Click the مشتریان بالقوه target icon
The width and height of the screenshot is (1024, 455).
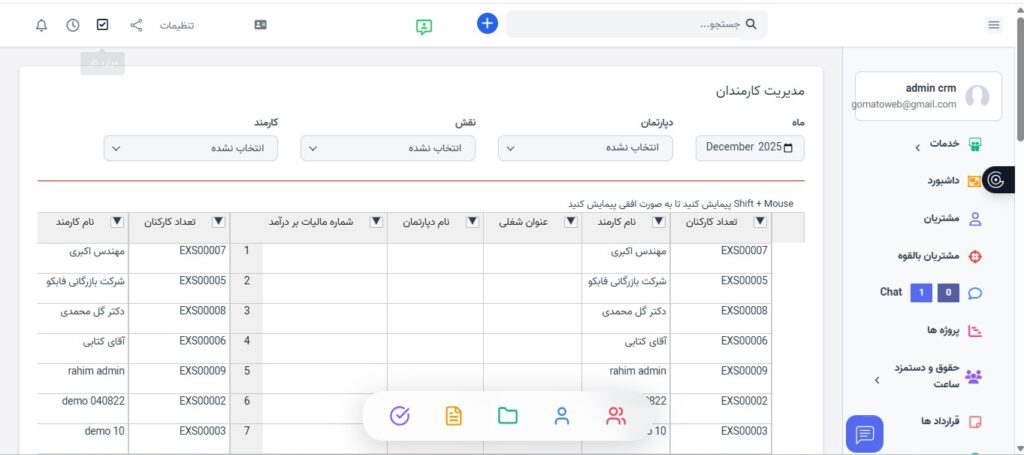975,257
